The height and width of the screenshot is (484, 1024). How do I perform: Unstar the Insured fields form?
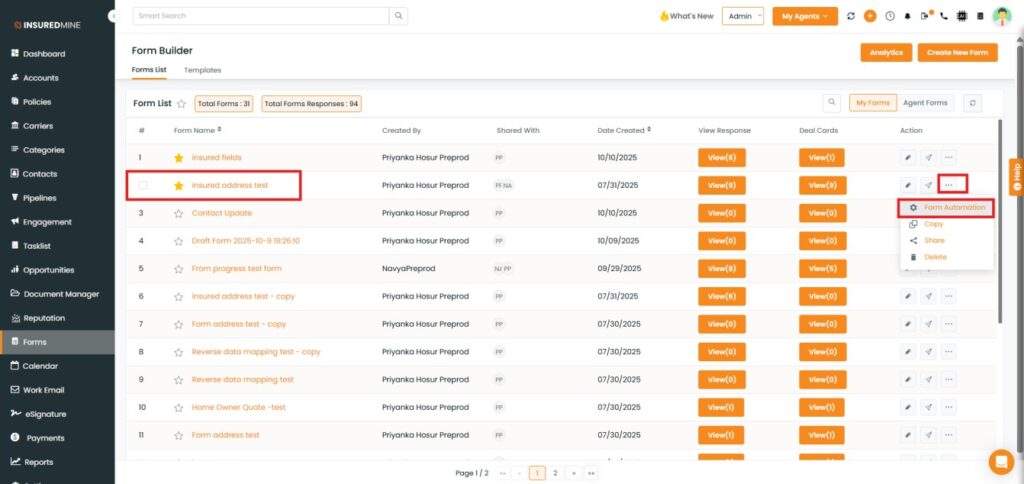point(179,157)
